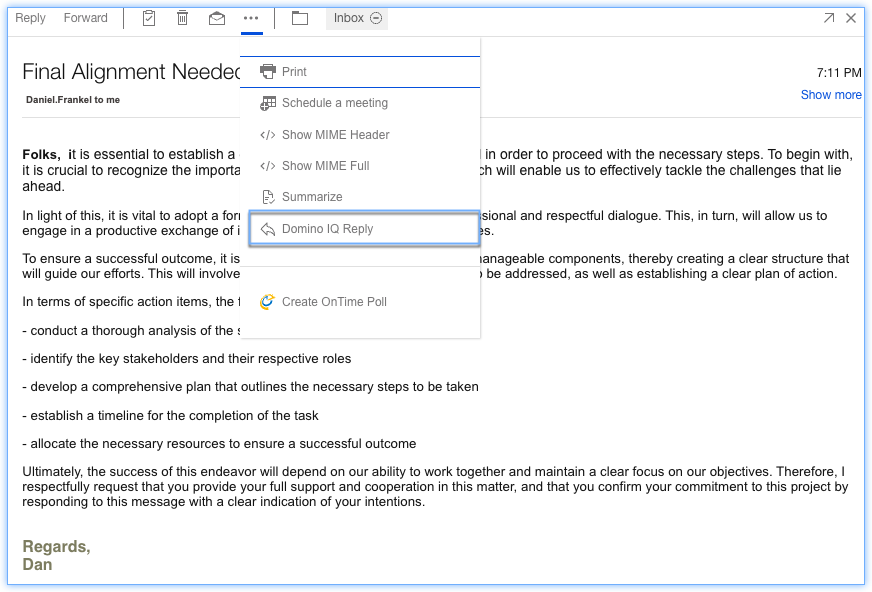Viewport: 872px width, 592px height.
Task: Open the three-dot More actions menu
Action: (x=251, y=18)
